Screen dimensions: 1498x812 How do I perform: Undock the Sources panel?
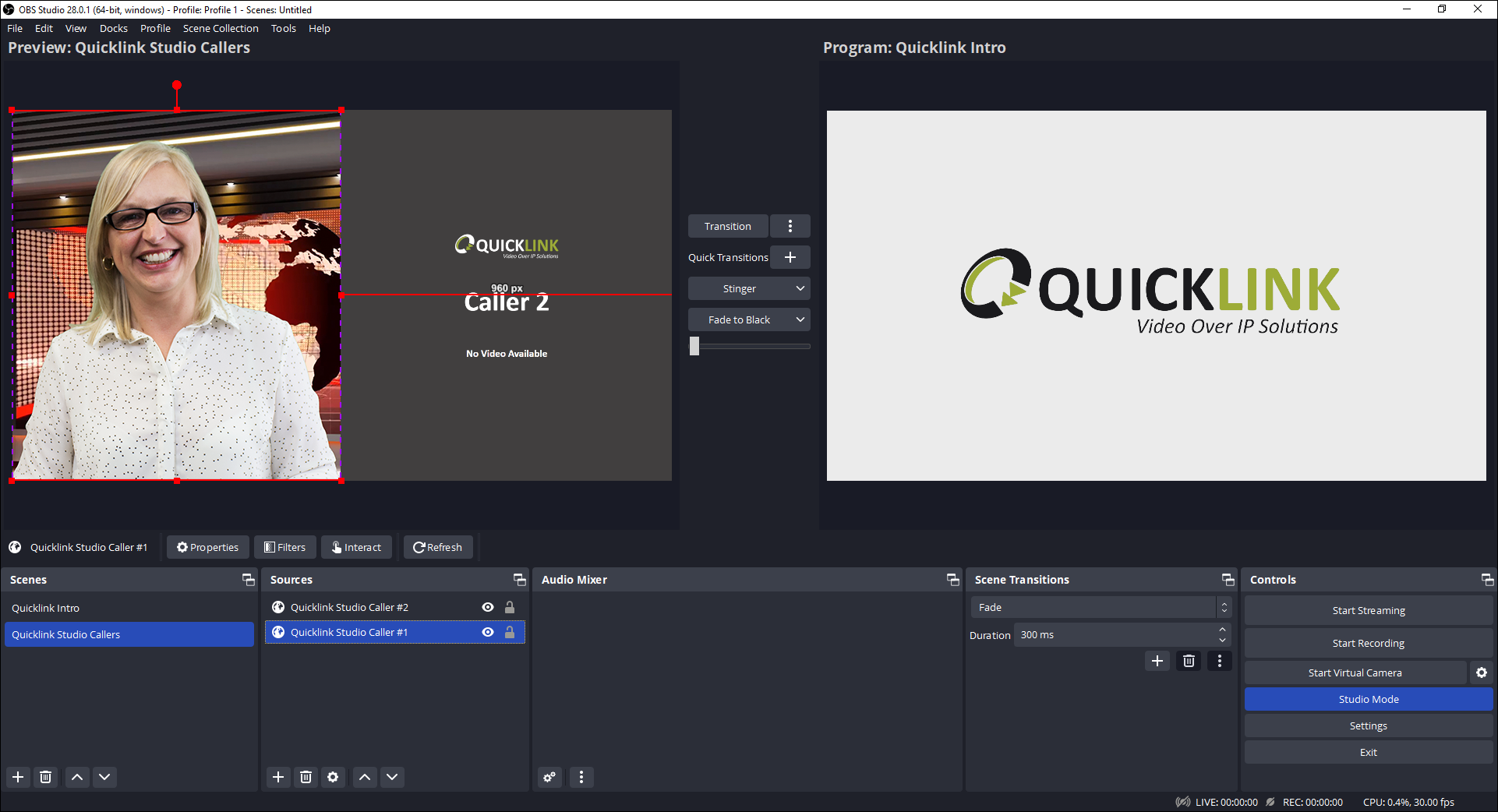tap(519, 580)
